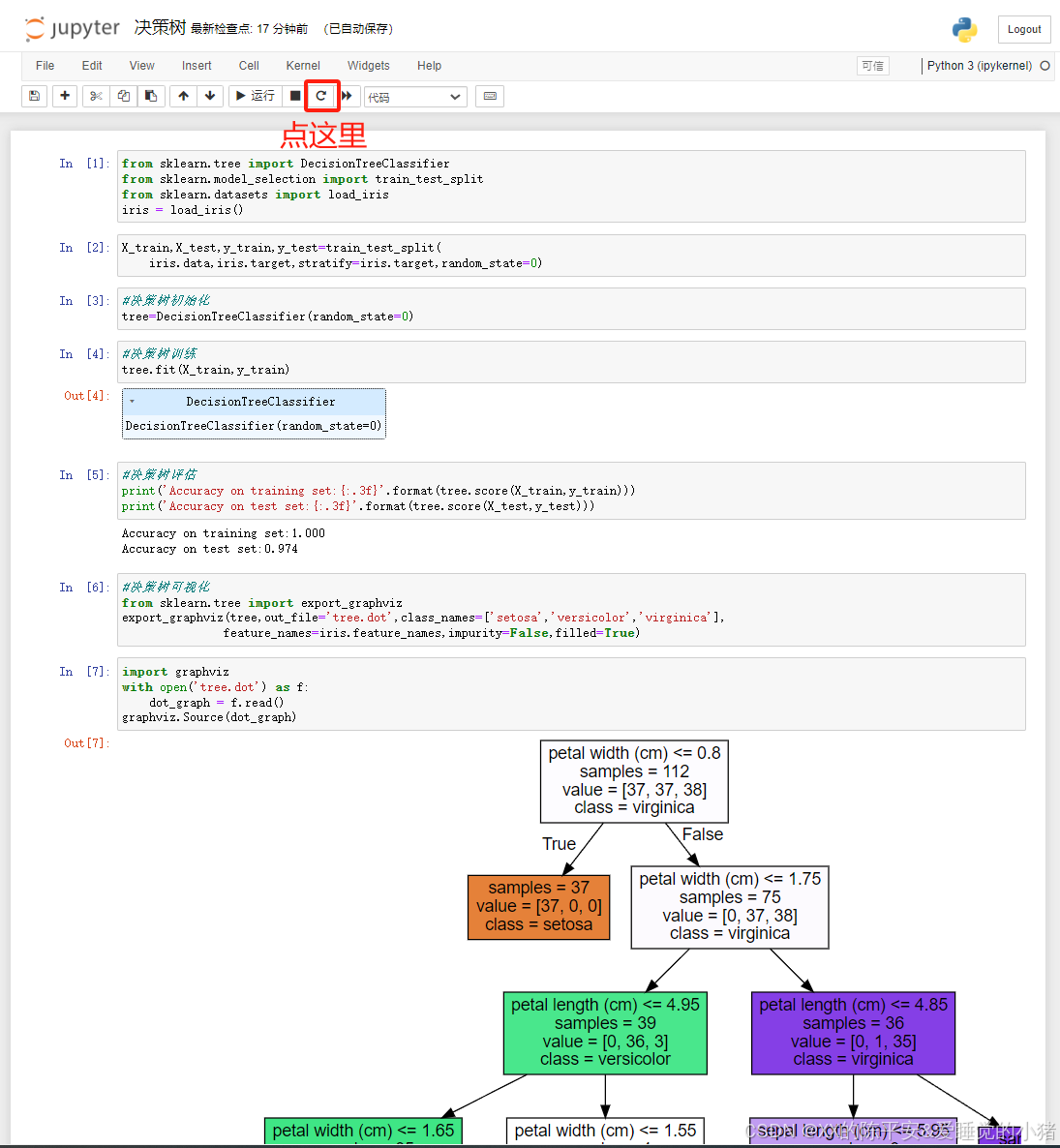Cut selected cells using the scissors icon
This screenshot has width=1060, height=1148.
(x=96, y=96)
